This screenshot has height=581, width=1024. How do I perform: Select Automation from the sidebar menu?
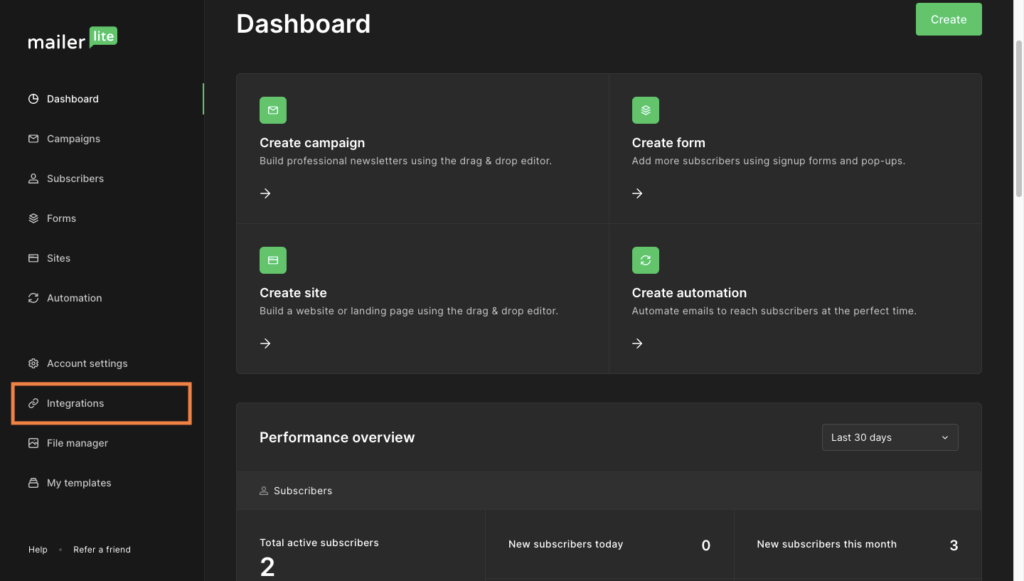74,298
